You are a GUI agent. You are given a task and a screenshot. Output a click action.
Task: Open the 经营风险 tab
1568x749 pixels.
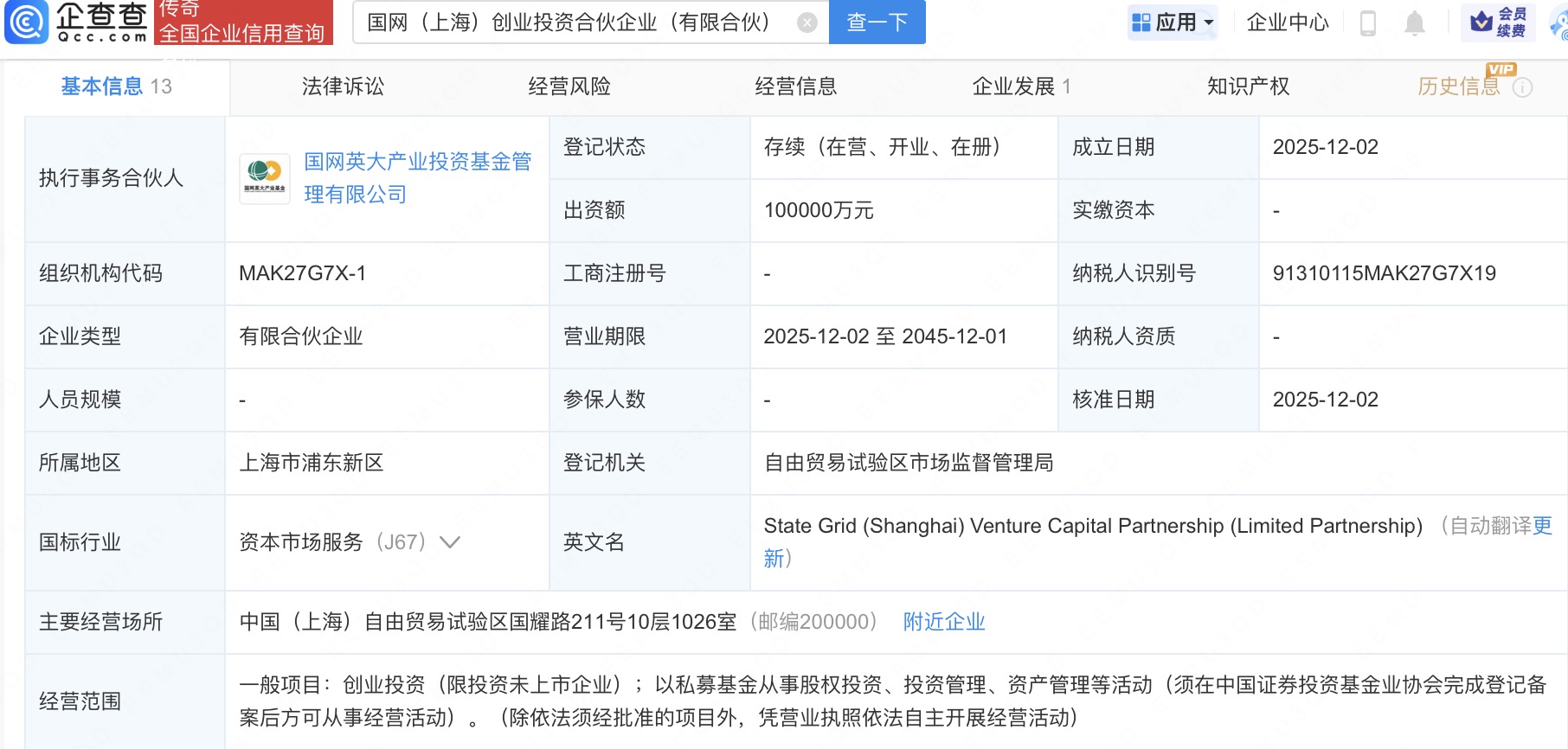(569, 86)
